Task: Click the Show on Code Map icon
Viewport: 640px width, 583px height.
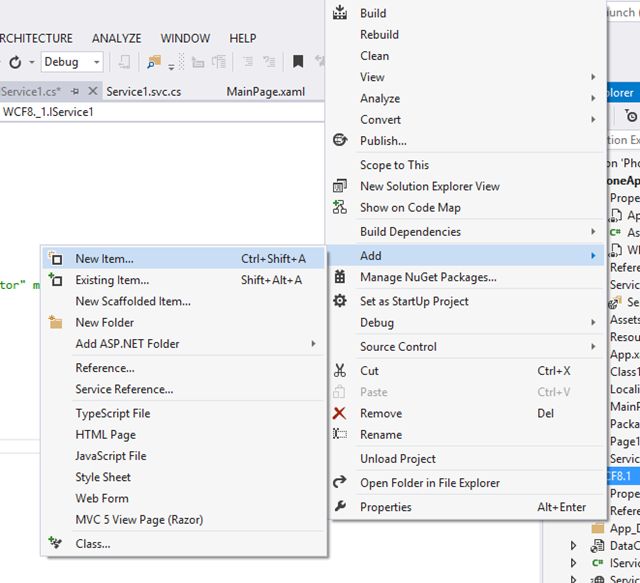Action: [x=340, y=208]
